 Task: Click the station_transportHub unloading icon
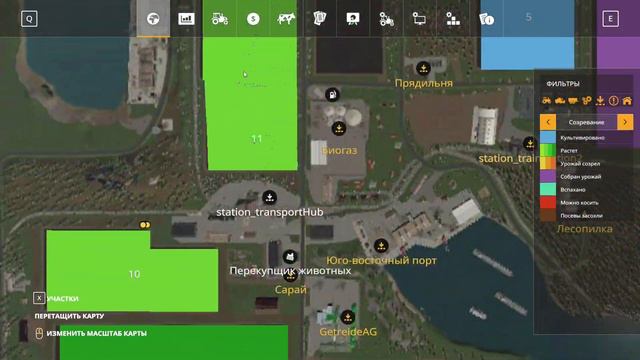point(269,198)
